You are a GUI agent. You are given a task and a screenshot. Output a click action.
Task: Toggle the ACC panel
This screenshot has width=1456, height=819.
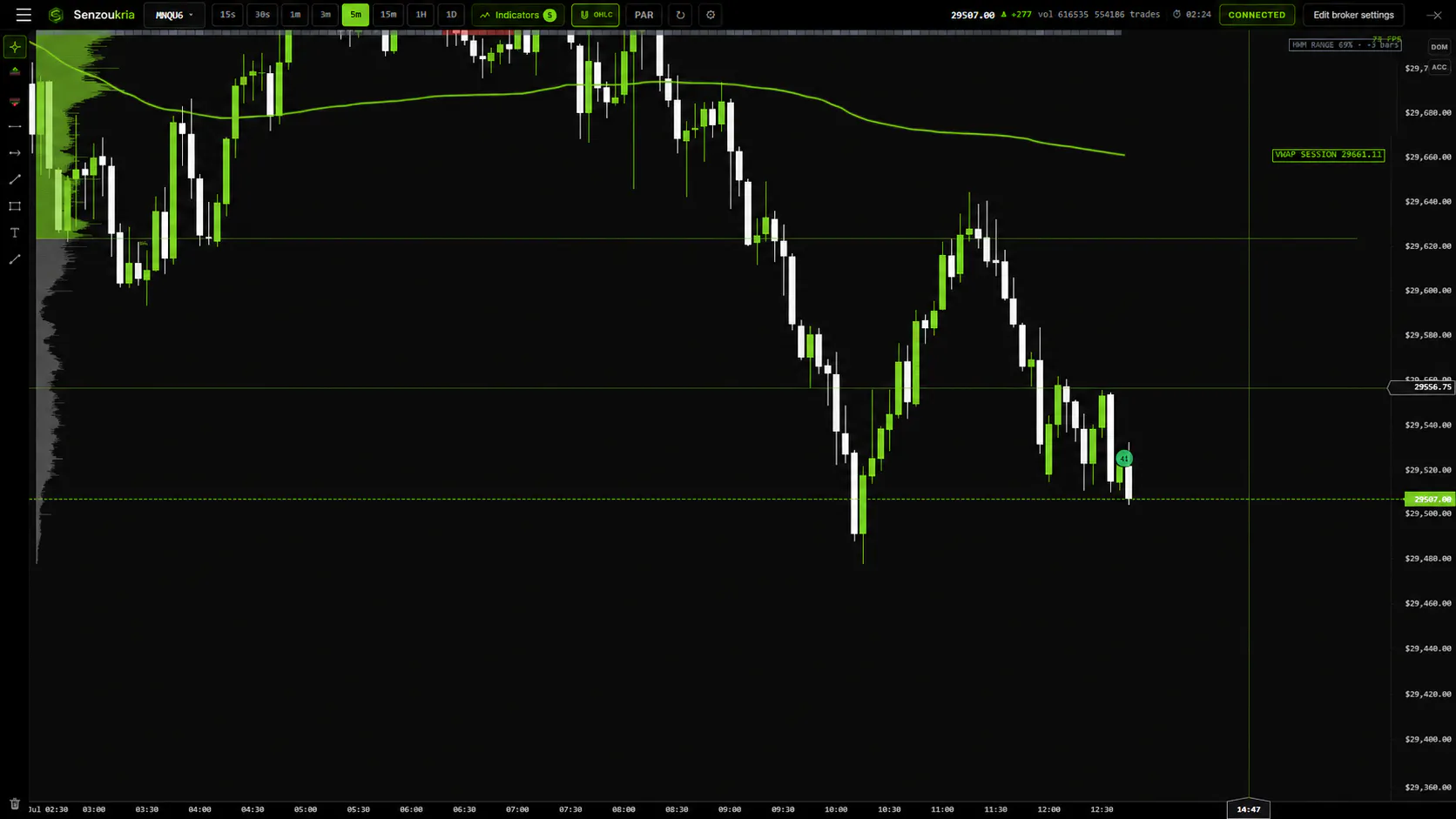point(1439,67)
